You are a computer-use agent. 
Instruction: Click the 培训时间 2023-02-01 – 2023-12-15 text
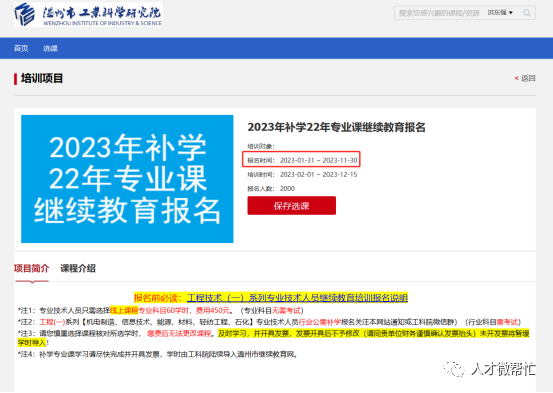[302, 174]
